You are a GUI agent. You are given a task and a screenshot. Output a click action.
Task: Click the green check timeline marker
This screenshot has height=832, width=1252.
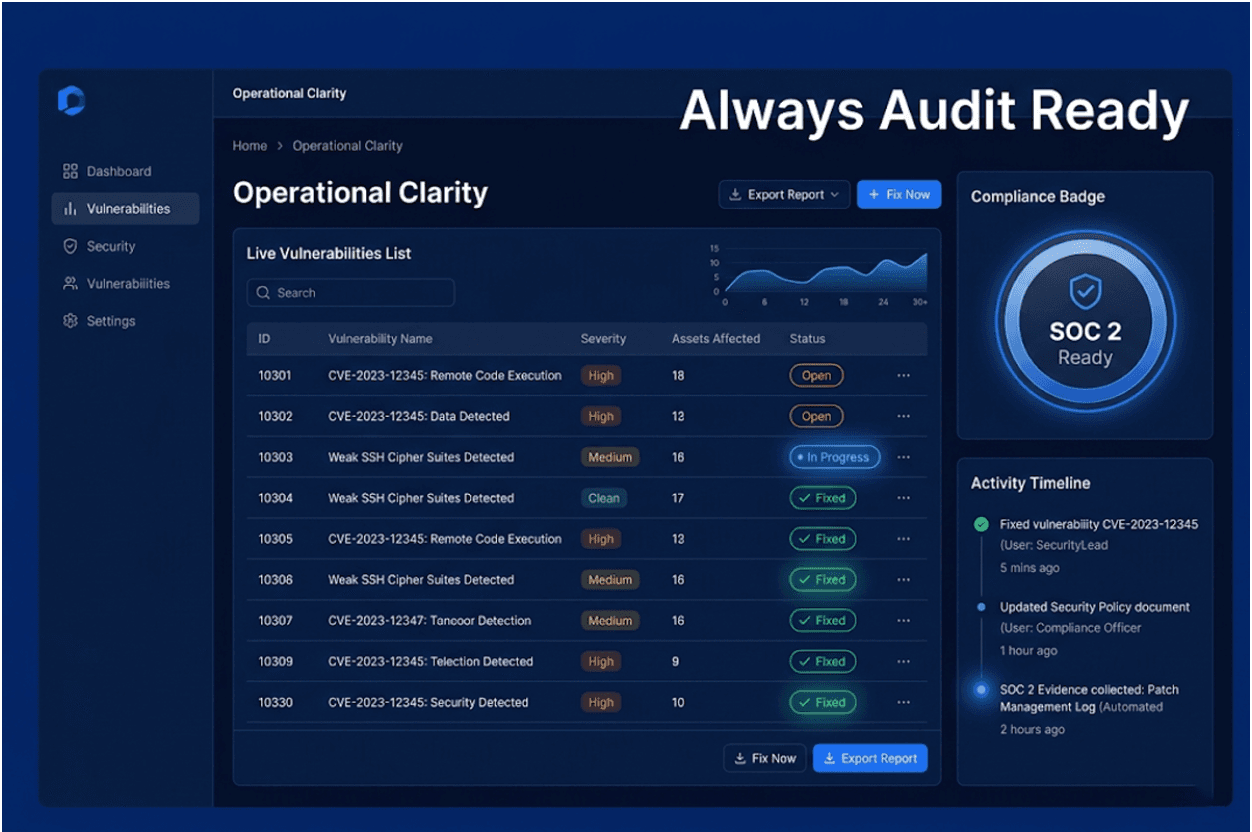pyautogui.click(x=981, y=524)
